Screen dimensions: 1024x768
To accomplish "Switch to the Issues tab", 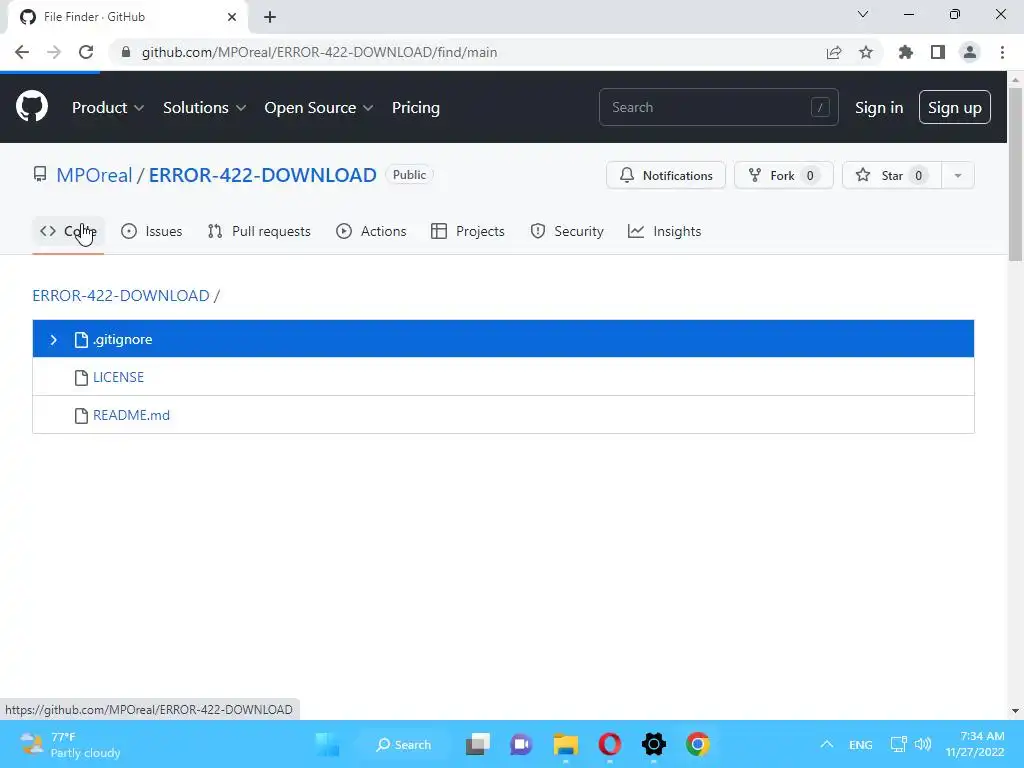I will [x=152, y=231].
